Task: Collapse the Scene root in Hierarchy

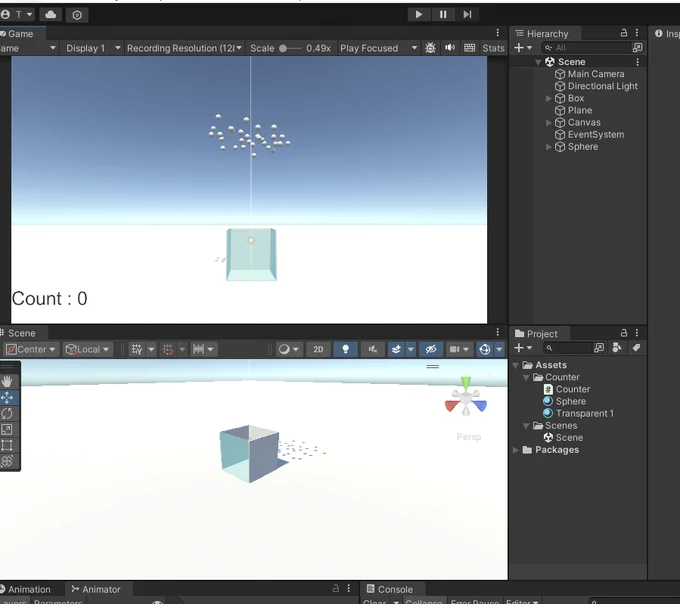Action: (538, 62)
